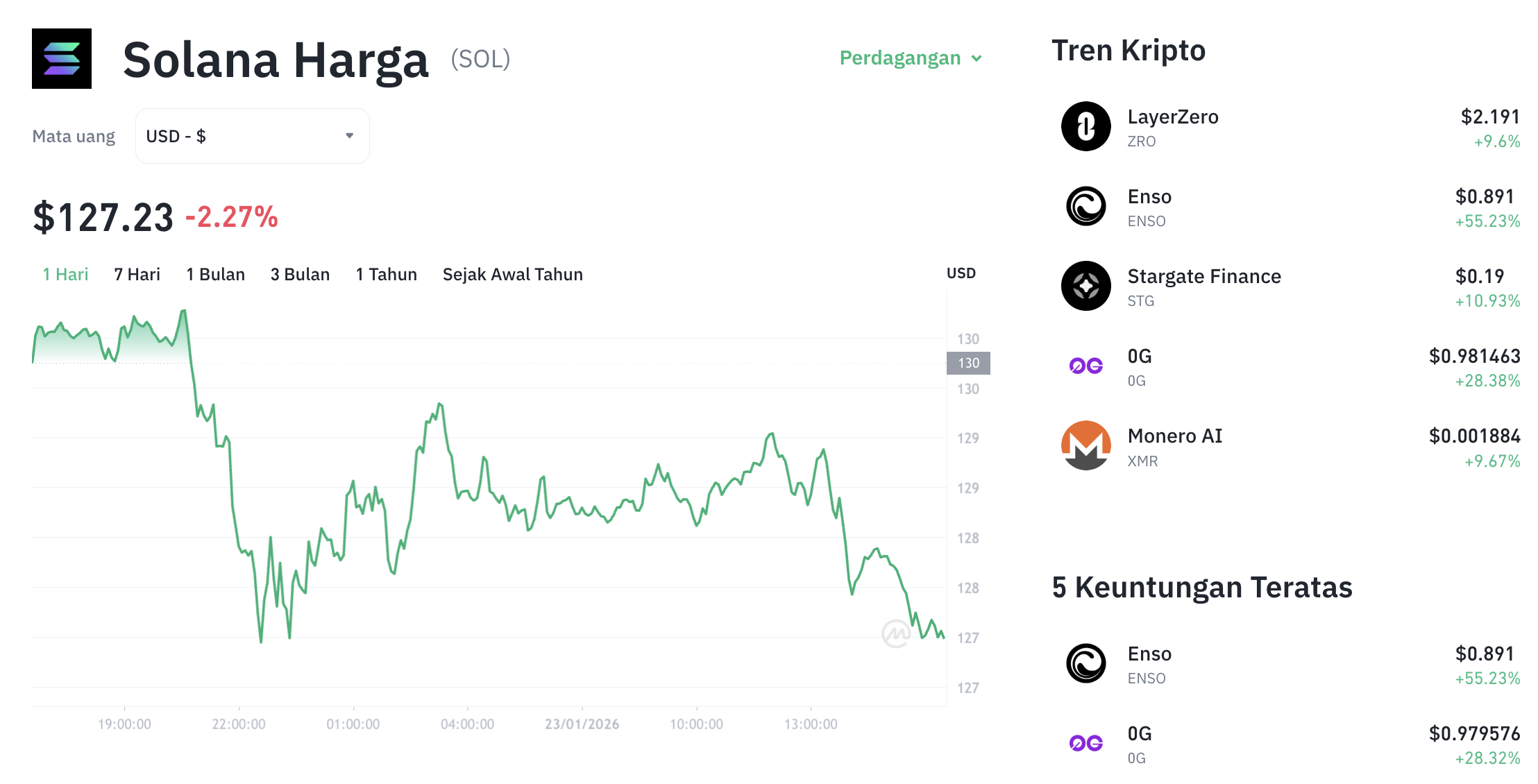This screenshot has height=784, width=1538.
Task: Click the 0G icon in Tren Kripto
Action: point(1087,367)
